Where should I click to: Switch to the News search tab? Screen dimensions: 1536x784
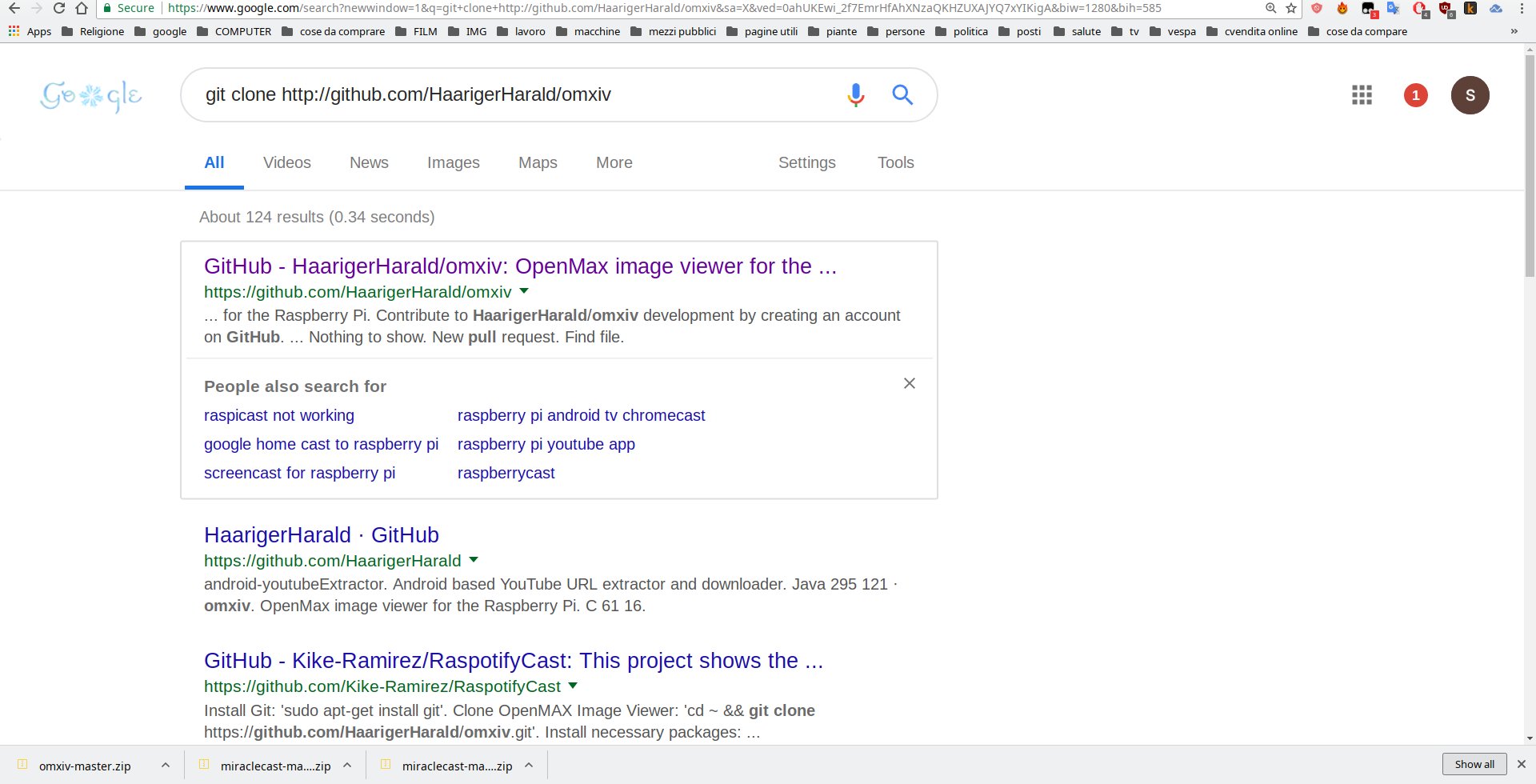(x=369, y=162)
